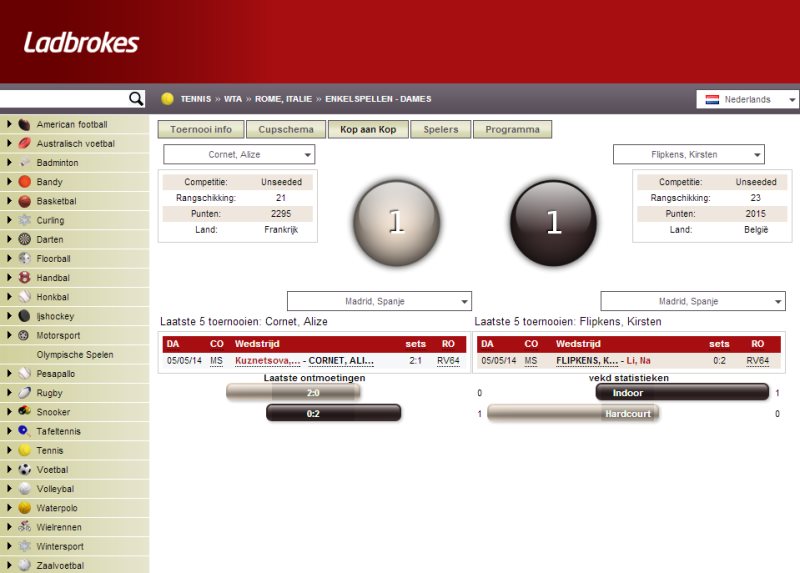Click the Wedstrijd header in Cornet's table

257,344
